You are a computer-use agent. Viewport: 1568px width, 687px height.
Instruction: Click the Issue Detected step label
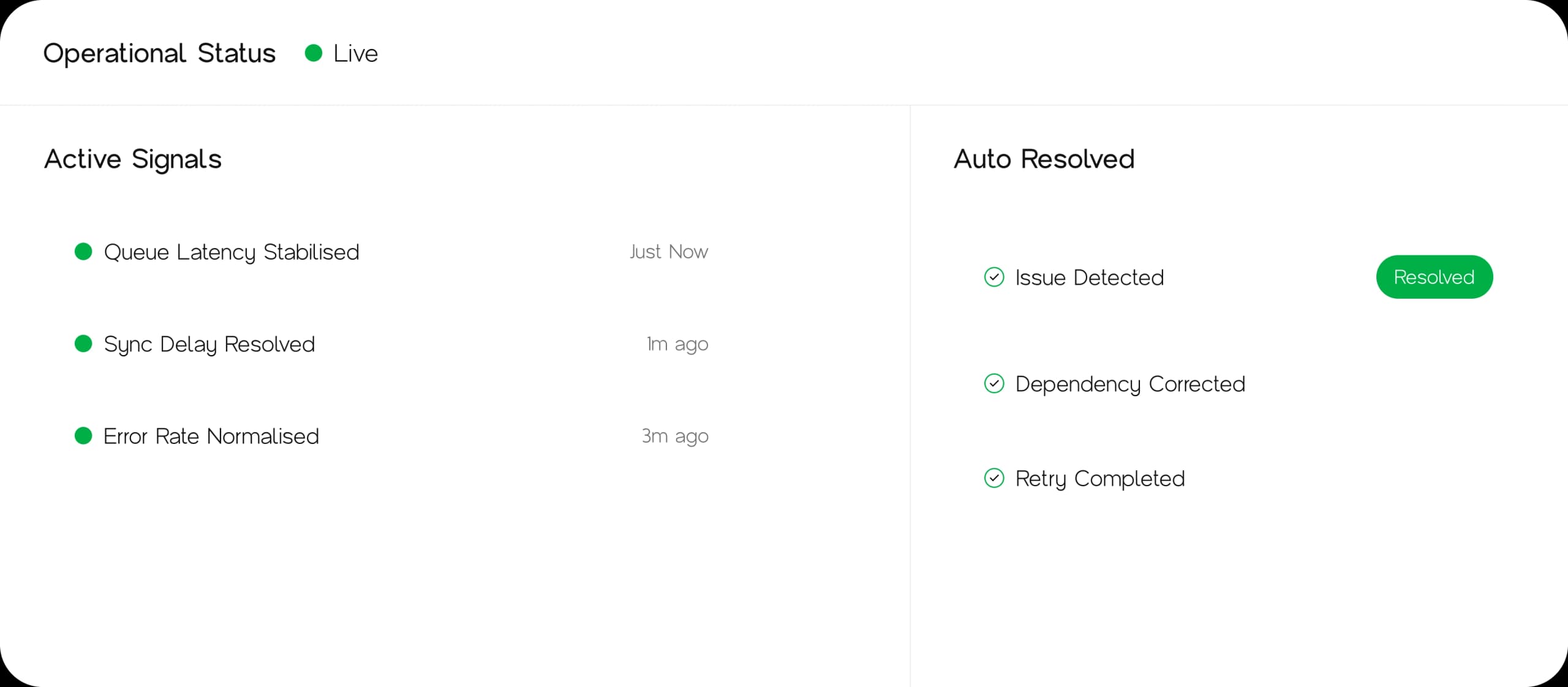point(1090,278)
